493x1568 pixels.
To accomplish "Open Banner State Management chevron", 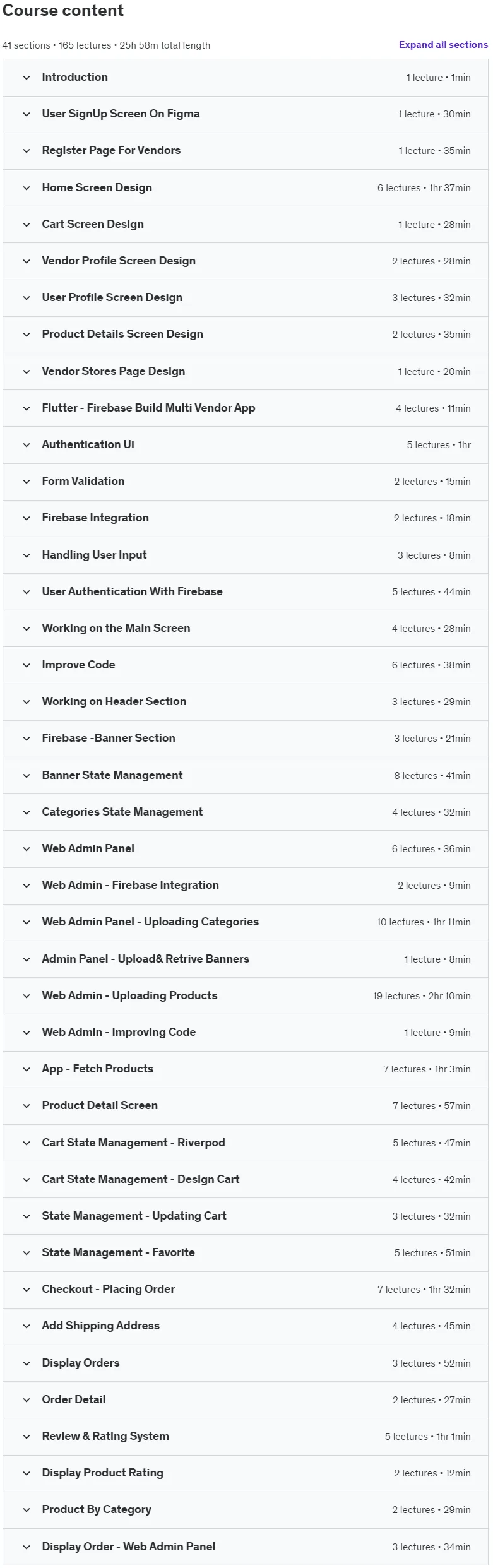I will 27,776.
